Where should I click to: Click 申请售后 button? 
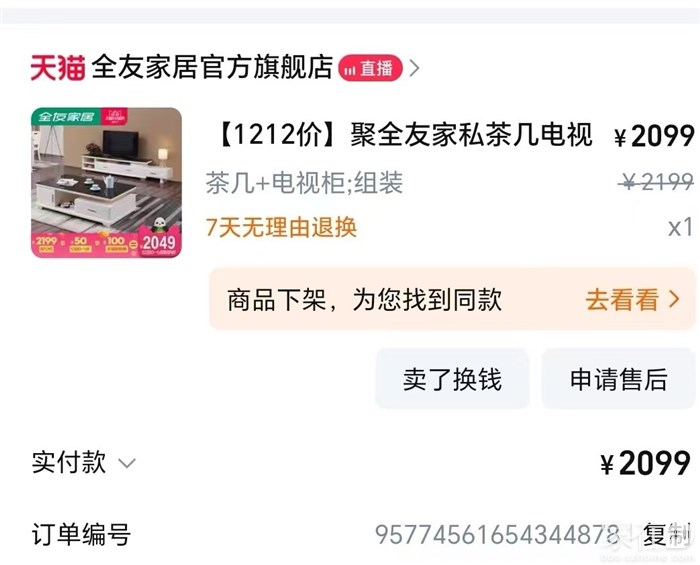pyautogui.click(x=618, y=379)
